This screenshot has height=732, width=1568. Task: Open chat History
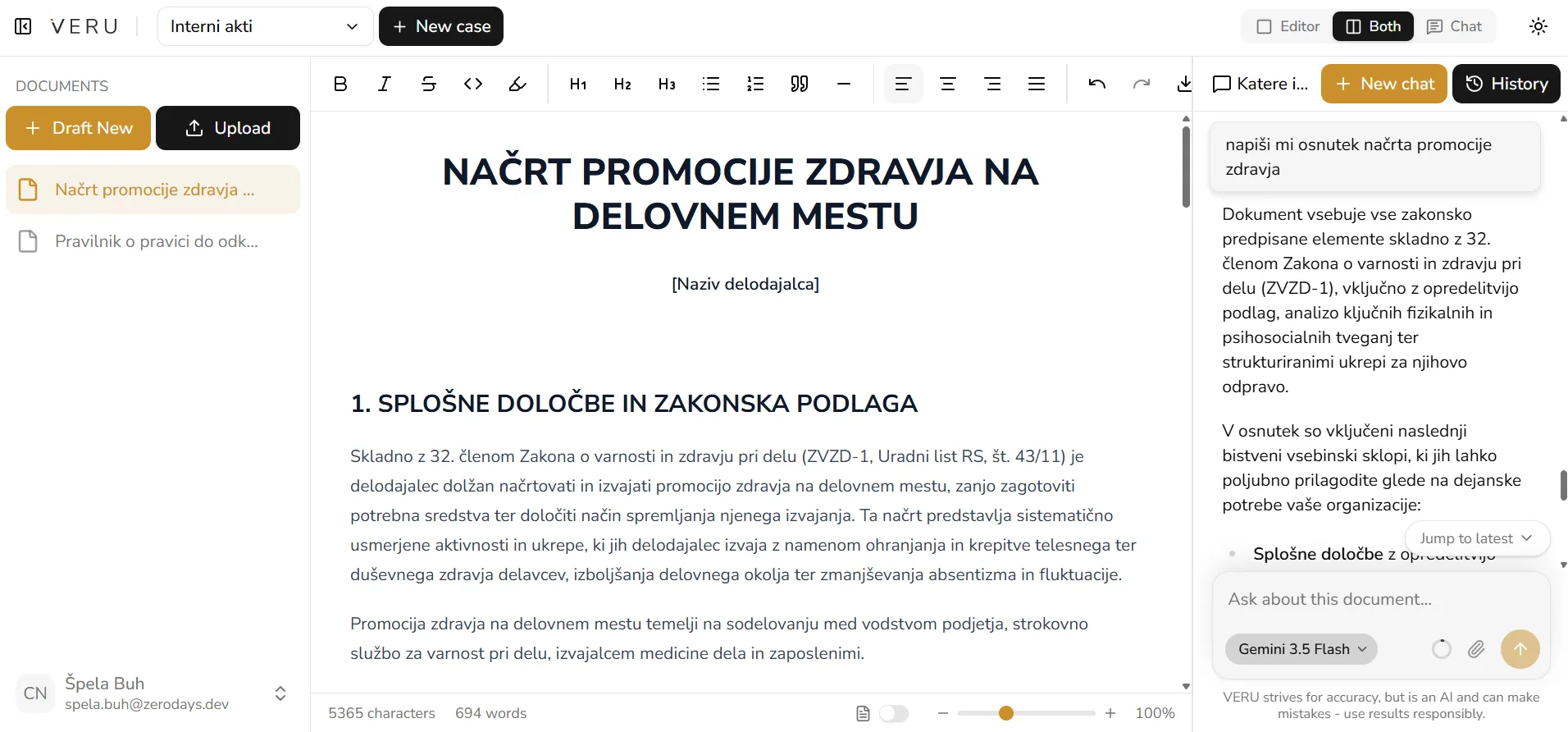[1506, 84]
